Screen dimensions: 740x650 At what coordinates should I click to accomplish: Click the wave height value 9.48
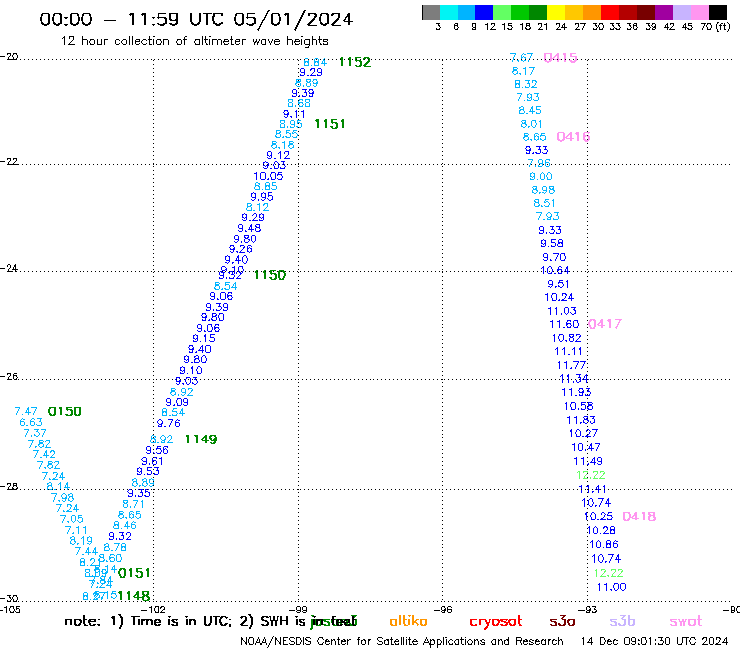(x=249, y=228)
